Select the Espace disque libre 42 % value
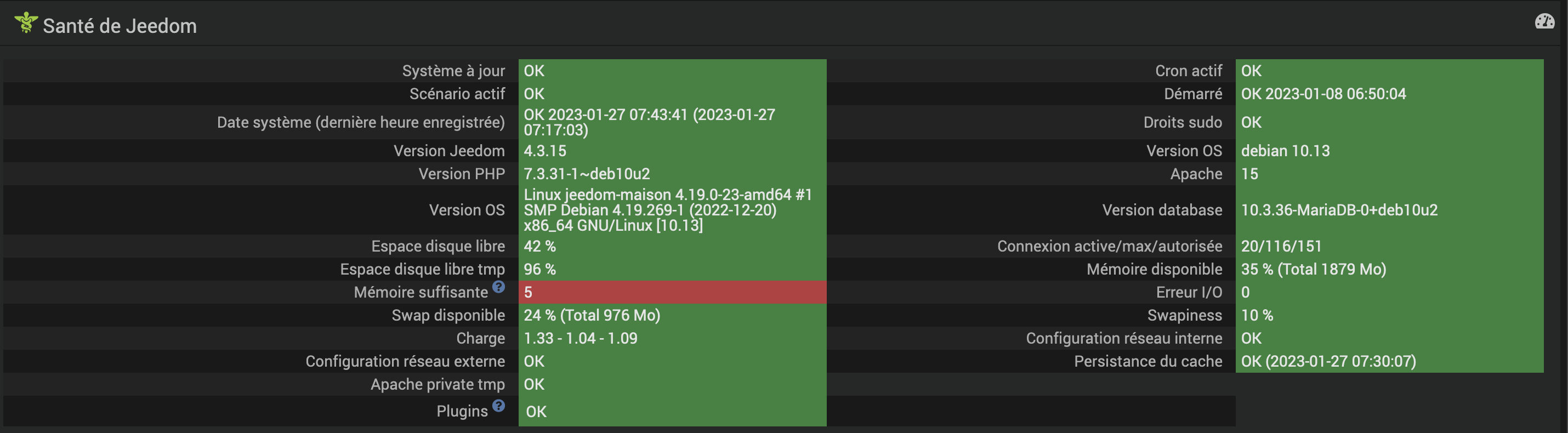 click(x=539, y=246)
